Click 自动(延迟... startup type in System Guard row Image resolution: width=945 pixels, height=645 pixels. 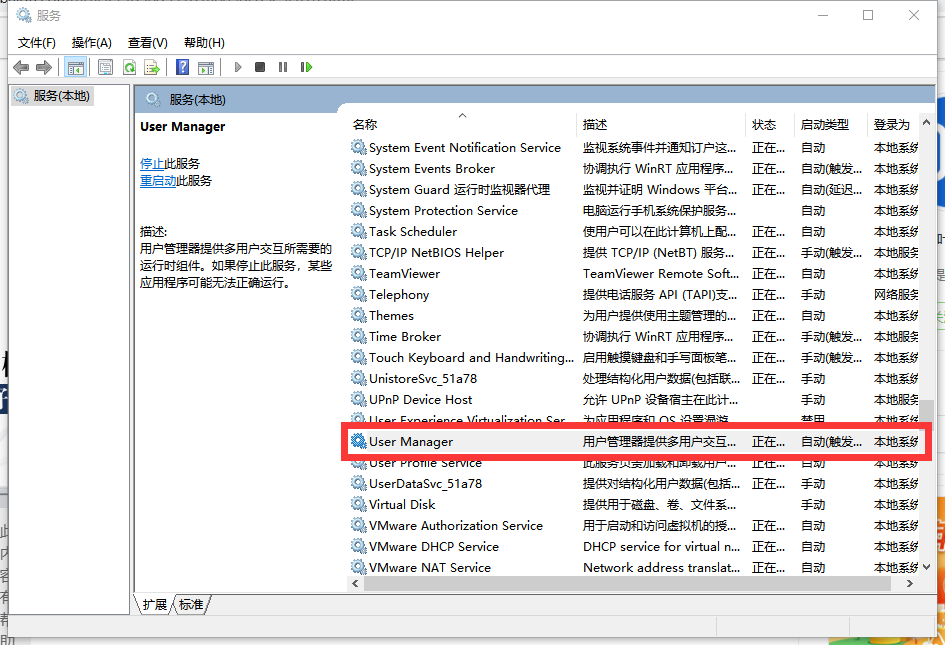click(x=831, y=190)
